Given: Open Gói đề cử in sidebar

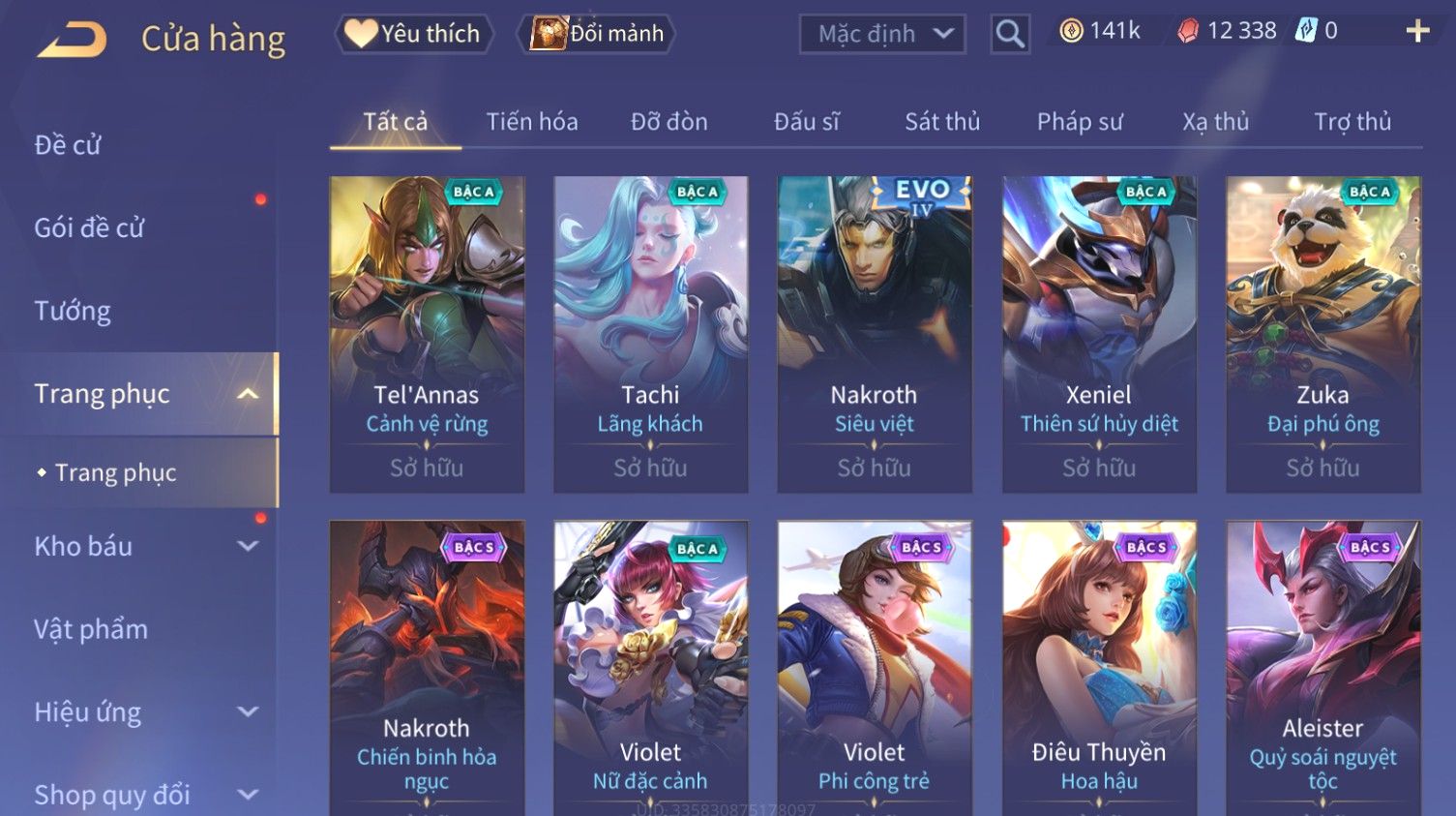Looking at the screenshot, I should [x=89, y=228].
